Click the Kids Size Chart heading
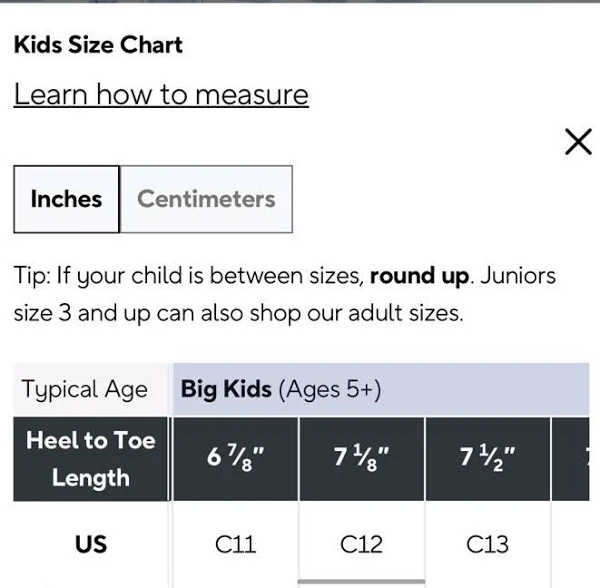The image size is (600, 588). coord(98,45)
